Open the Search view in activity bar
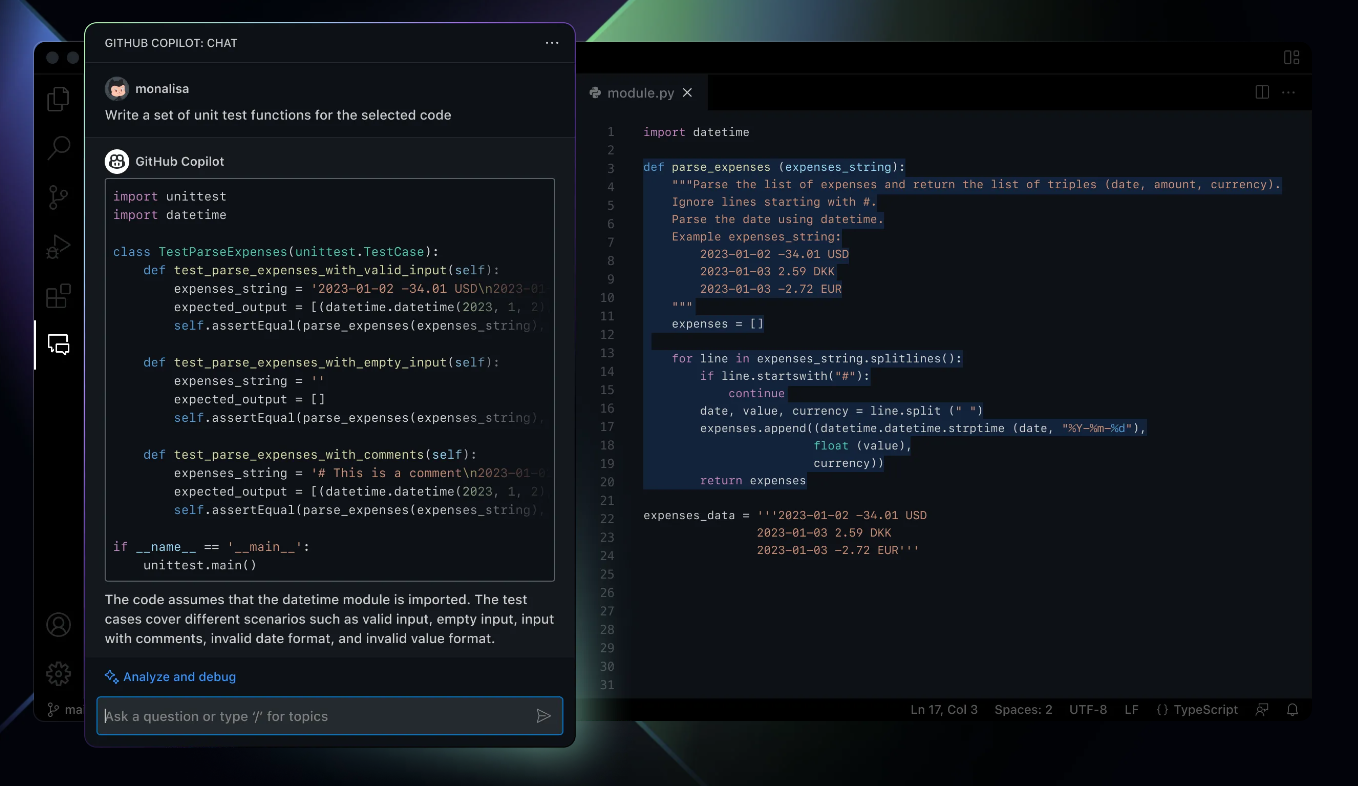This screenshot has width=1358, height=786. click(x=59, y=148)
